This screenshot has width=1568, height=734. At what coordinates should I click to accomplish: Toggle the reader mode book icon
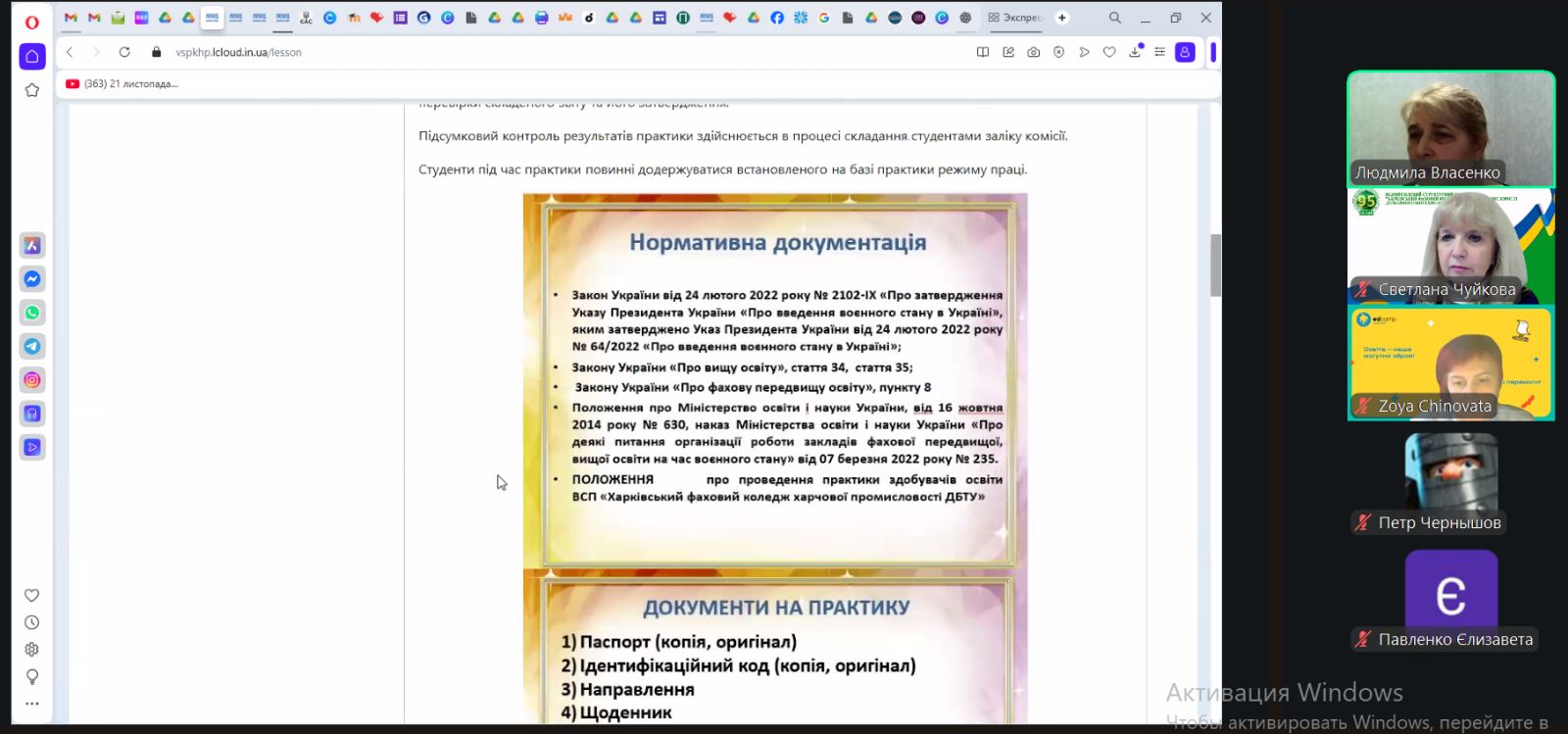pos(983,52)
